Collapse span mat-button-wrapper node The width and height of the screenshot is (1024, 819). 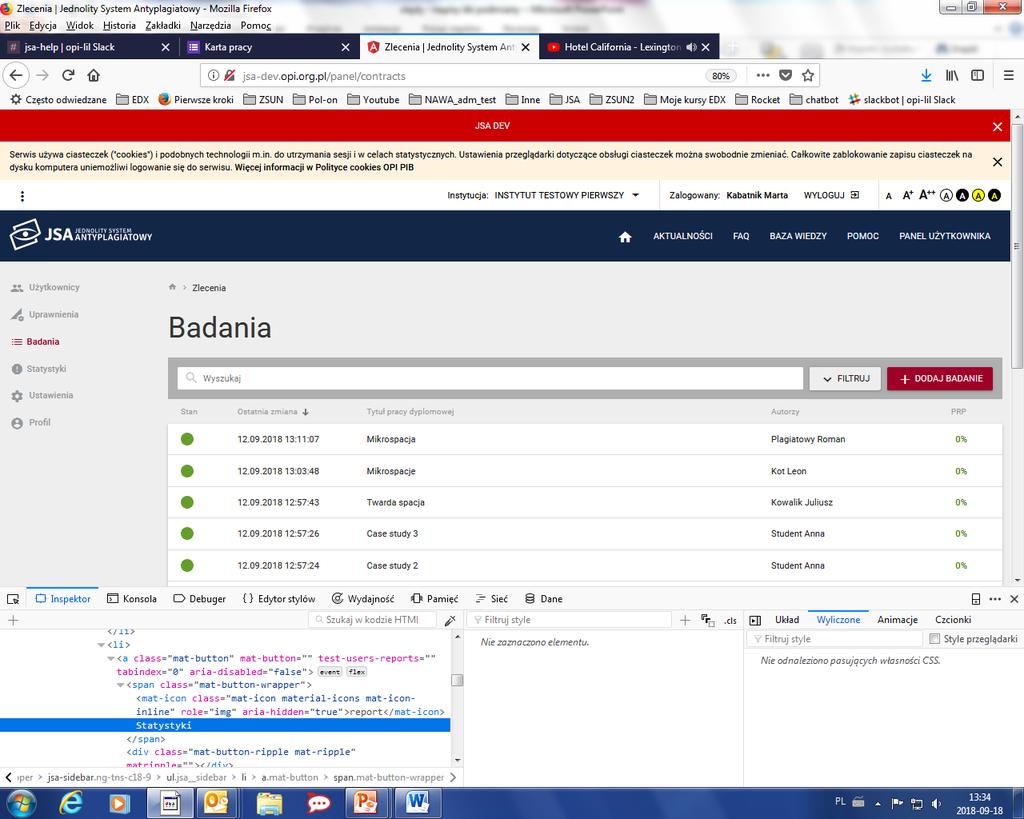(121, 685)
